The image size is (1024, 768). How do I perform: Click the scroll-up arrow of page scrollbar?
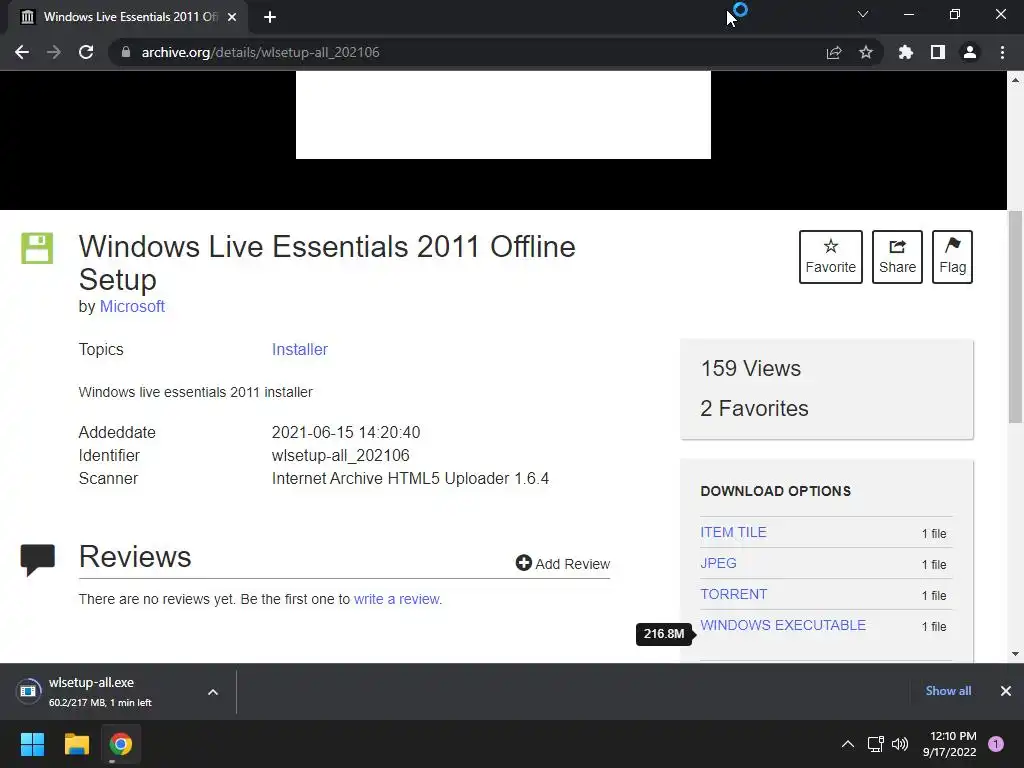tap(1015, 80)
